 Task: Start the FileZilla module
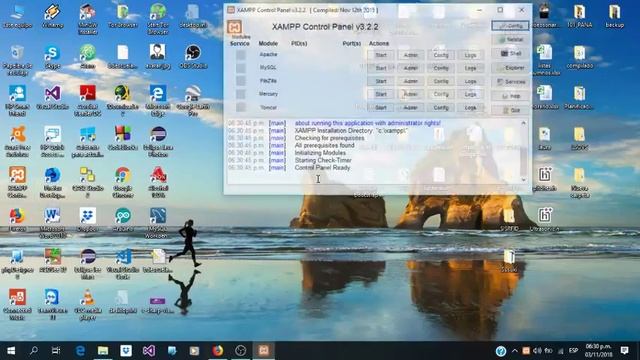[x=381, y=81]
